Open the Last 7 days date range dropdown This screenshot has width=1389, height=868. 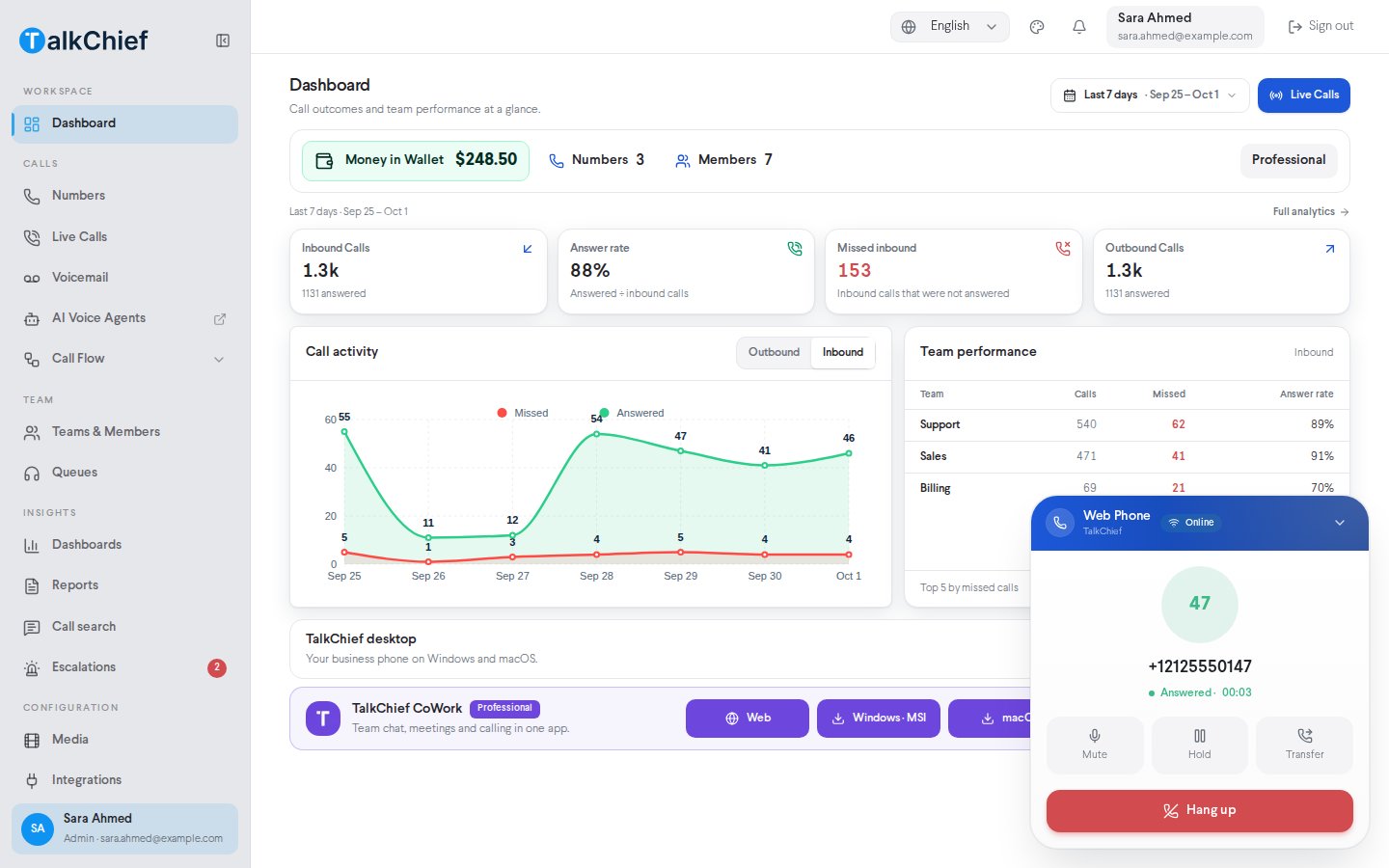coord(1150,95)
